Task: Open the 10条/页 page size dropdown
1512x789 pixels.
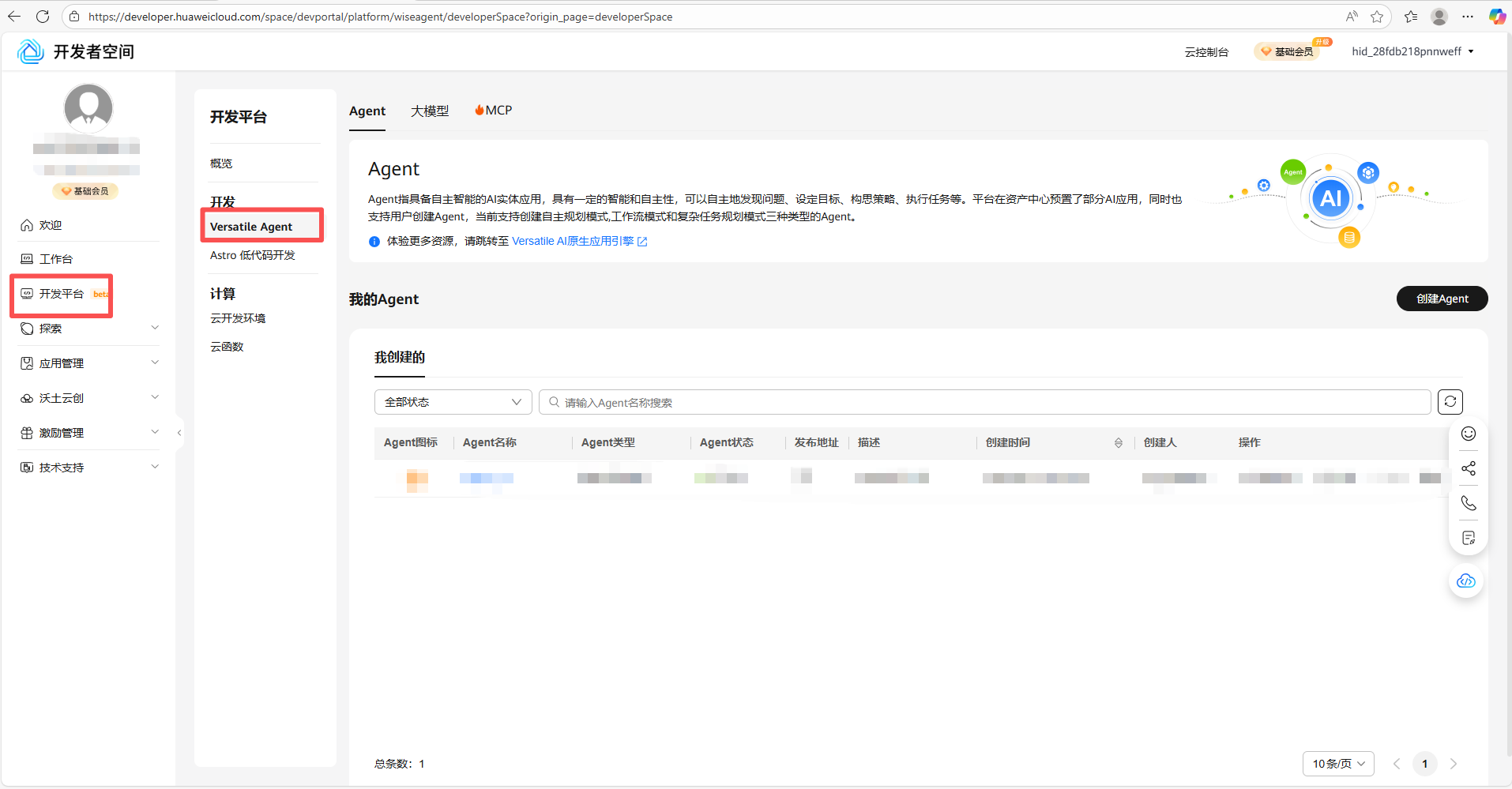Action: point(1338,764)
